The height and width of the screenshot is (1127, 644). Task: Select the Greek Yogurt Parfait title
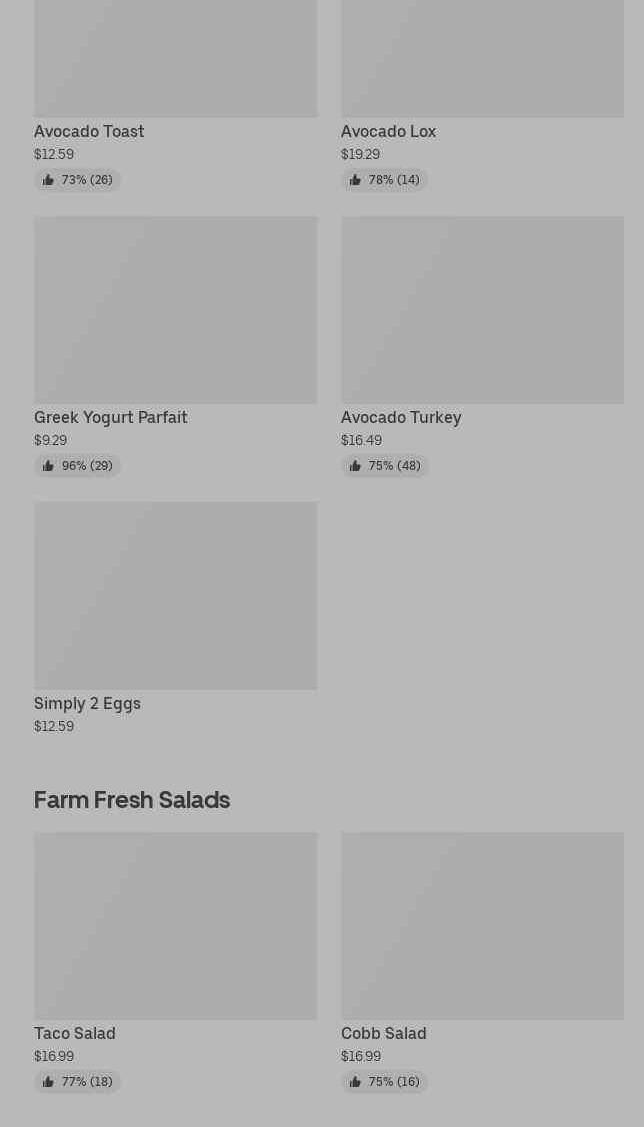(110, 417)
